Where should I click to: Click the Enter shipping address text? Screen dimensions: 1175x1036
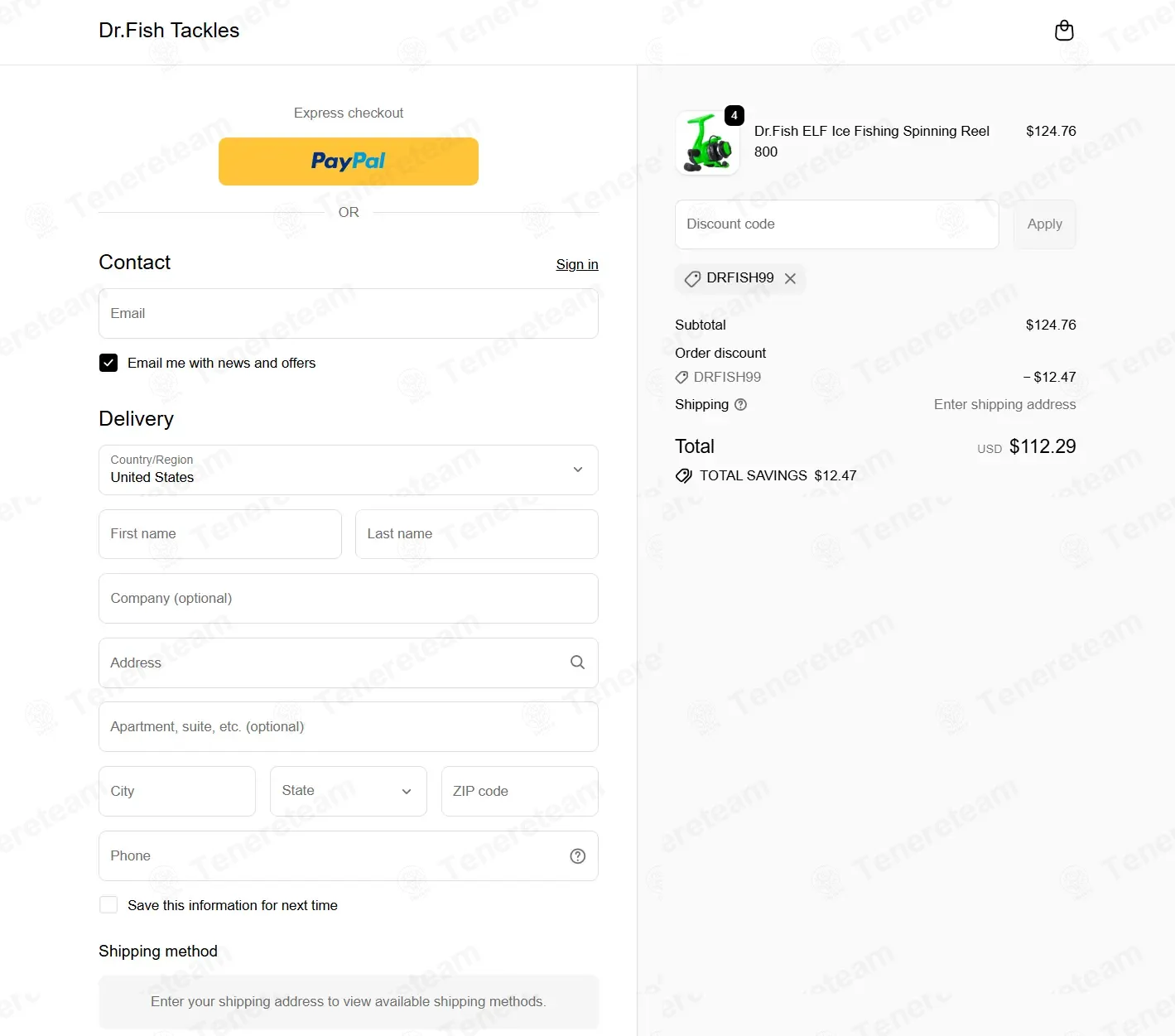coord(1004,404)
